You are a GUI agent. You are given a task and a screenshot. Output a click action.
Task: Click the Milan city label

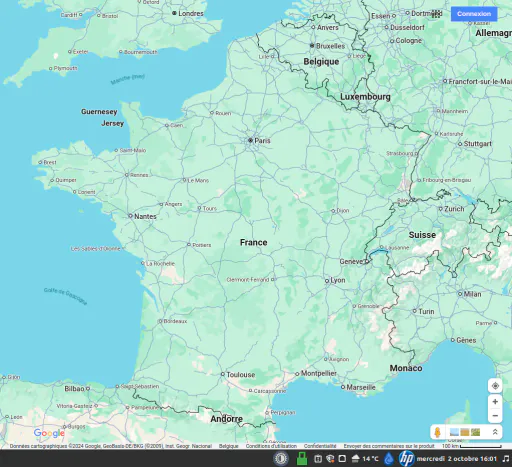click(472, 294)
